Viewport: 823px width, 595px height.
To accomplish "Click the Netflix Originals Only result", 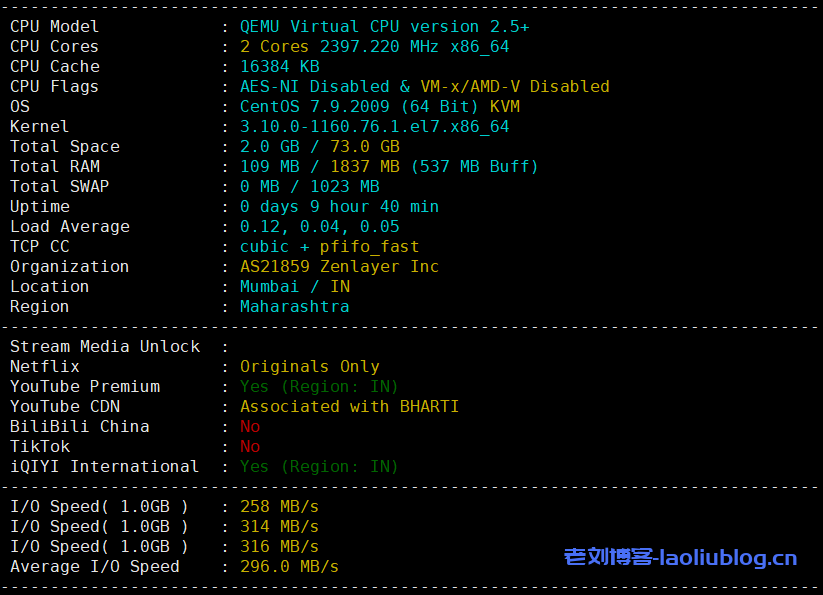I will tap(309, 367).
